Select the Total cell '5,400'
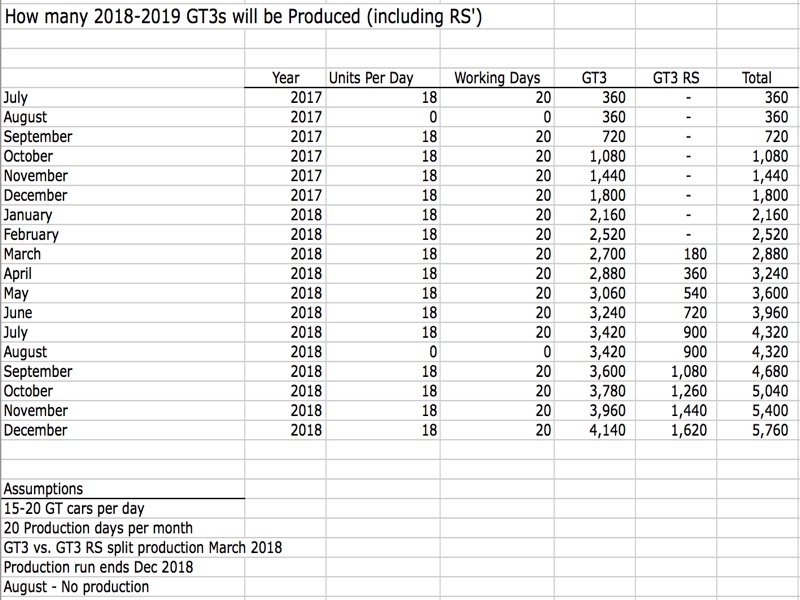 770,411
